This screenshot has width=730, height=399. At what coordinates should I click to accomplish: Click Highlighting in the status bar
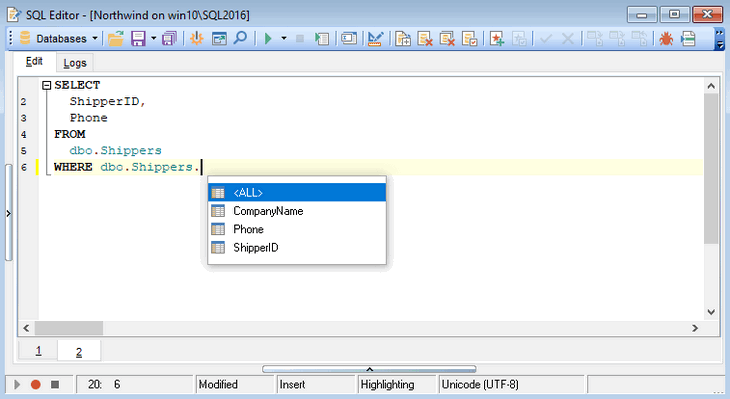click(397, 385)
